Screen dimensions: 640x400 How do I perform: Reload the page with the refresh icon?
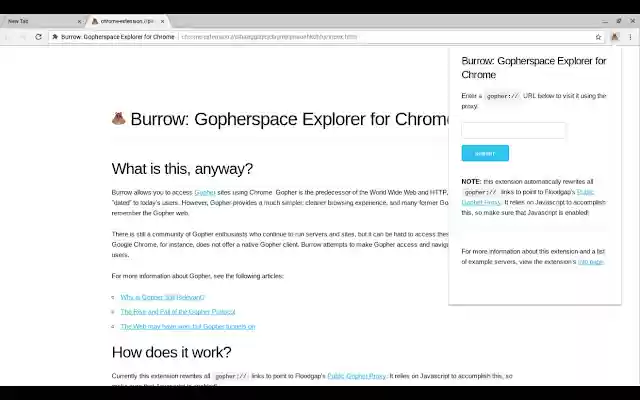point(38,37)
